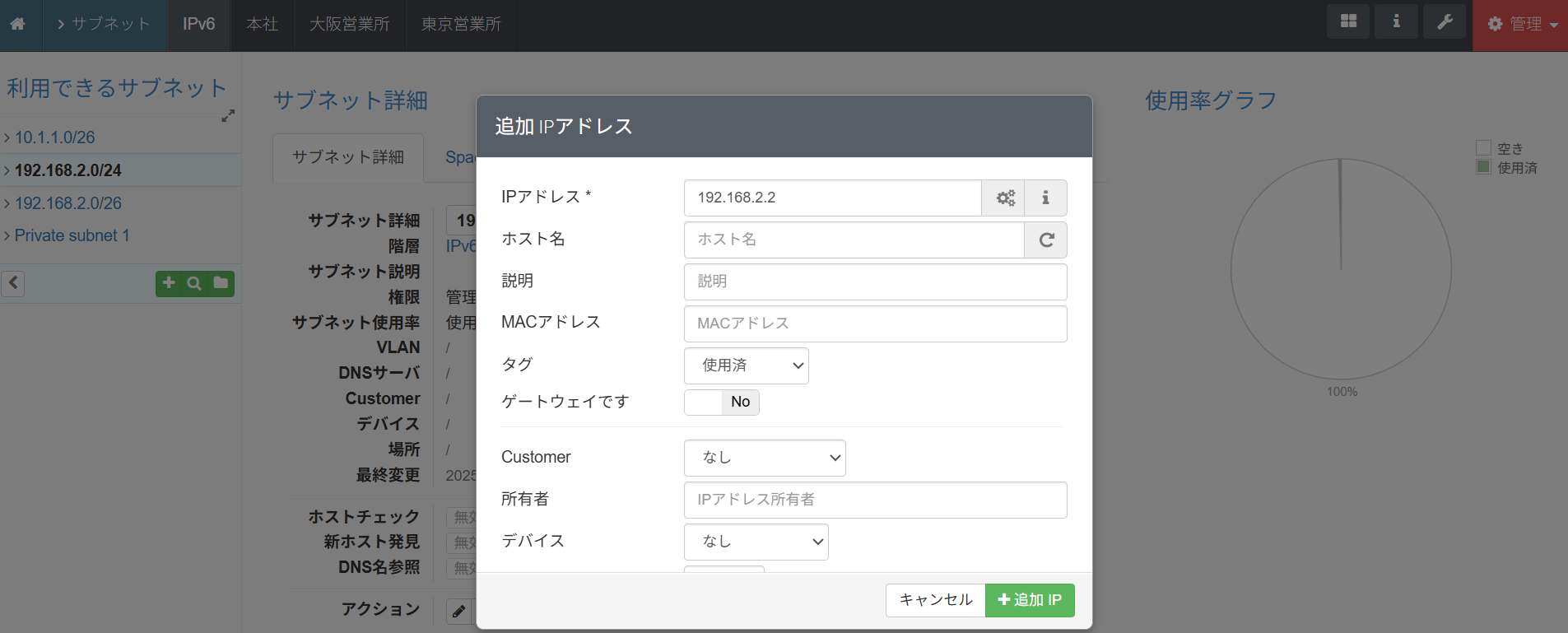
Task: Click the green plus add subnet icon
Action: coord(169,283)
